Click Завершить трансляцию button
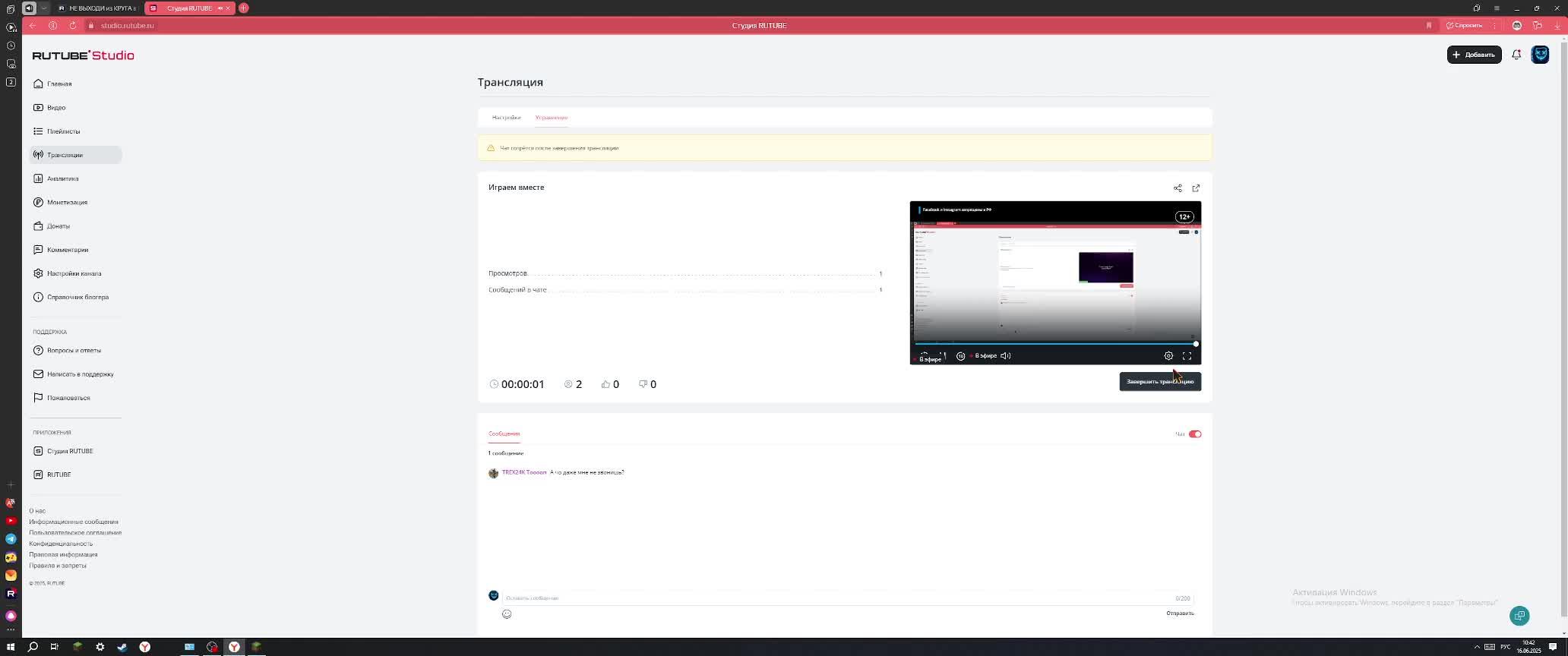Viewport: 1568px width, 656px height. click(x=1160, y=381)
